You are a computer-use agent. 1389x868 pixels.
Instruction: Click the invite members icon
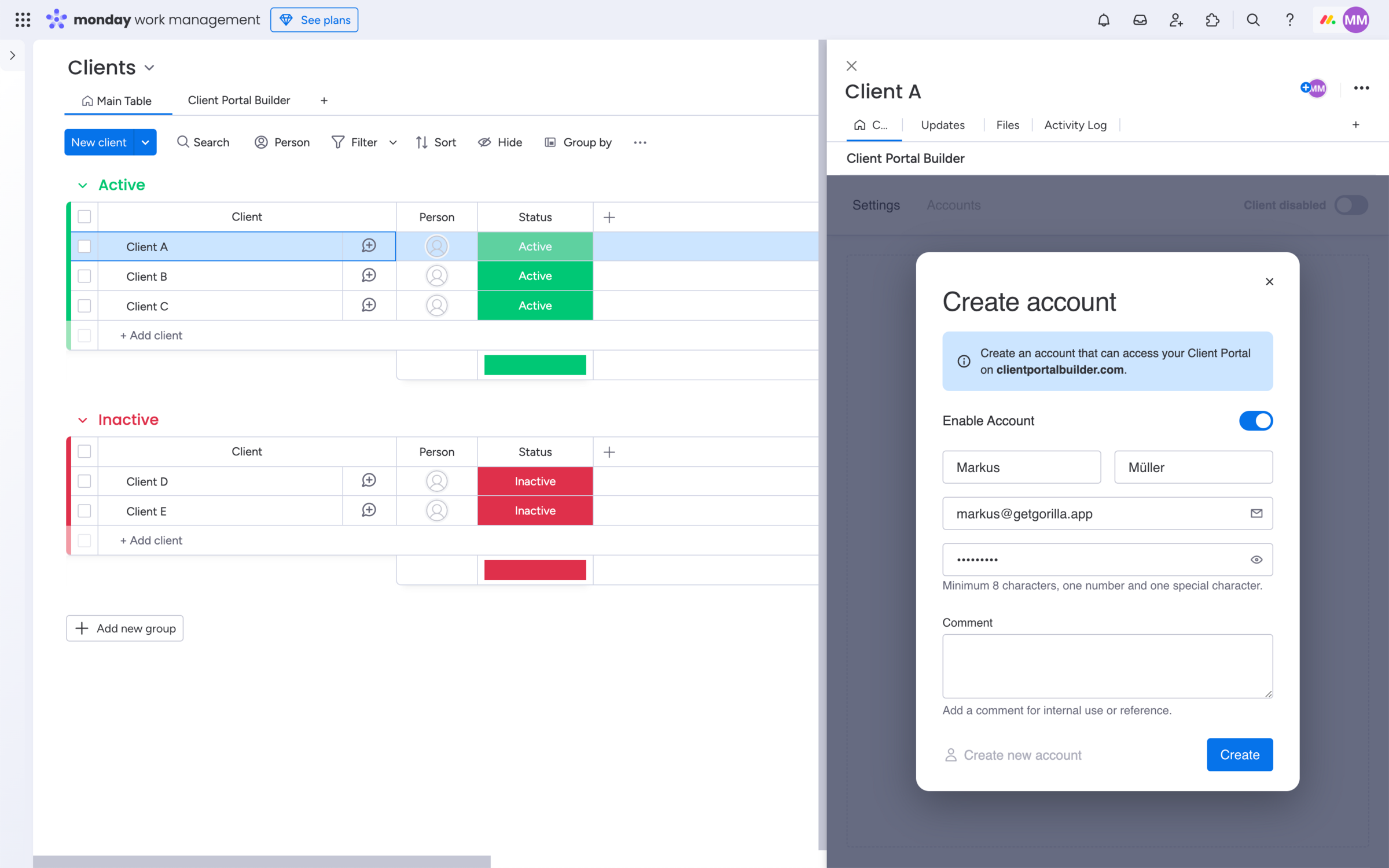point(1176,20)
